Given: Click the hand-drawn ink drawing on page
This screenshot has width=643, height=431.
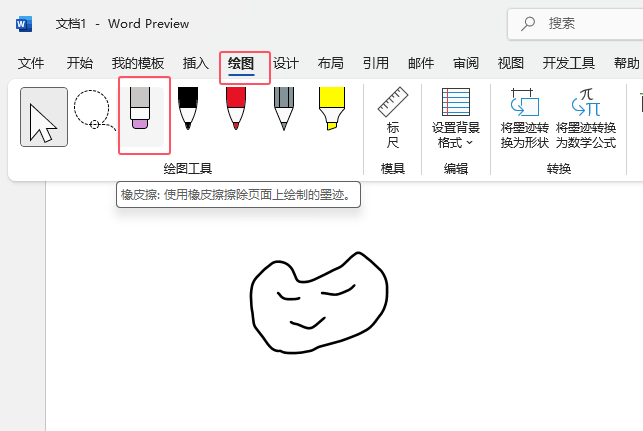Looking at the screenshot, I should pyautogui.click(x=319, y=303).
